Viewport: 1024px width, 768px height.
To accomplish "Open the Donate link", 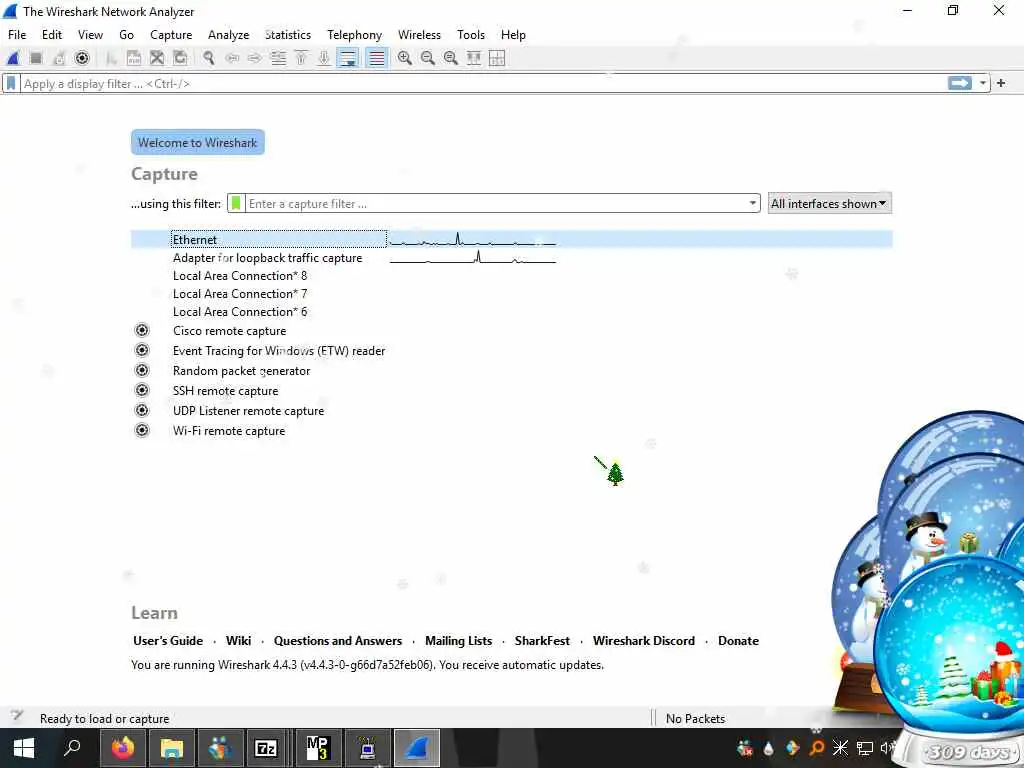I will pos(739,641).
